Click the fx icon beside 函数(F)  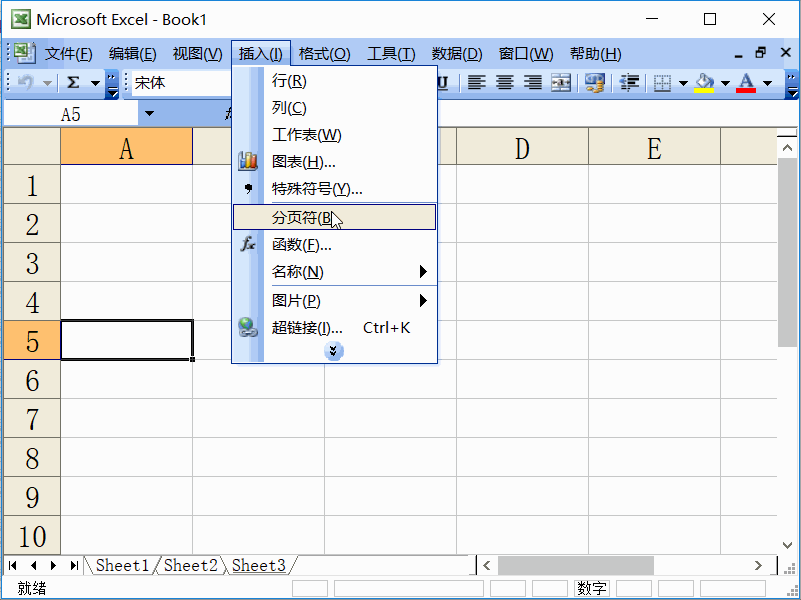248,244
